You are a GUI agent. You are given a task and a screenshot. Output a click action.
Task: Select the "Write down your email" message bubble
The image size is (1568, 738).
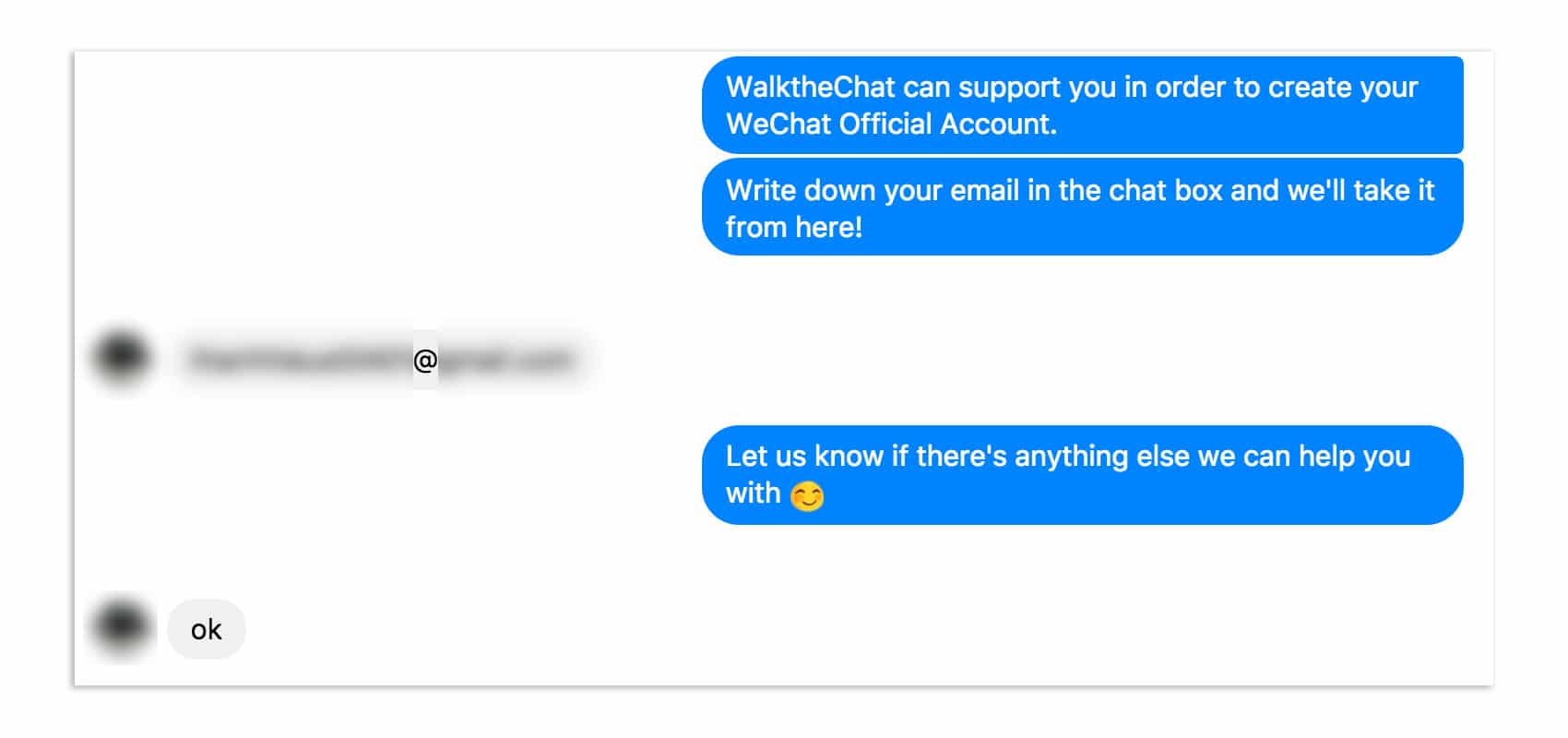pyautogui.click(x=1083, y=207)
